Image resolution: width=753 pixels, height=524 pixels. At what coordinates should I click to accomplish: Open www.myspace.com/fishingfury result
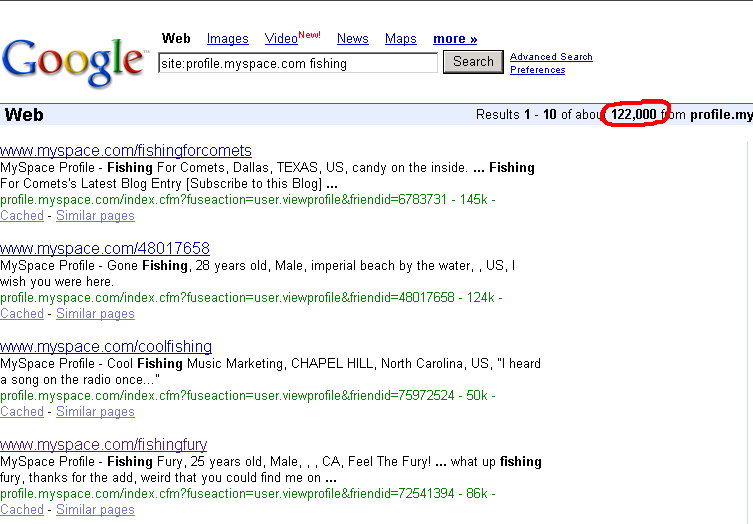(104, 444)
